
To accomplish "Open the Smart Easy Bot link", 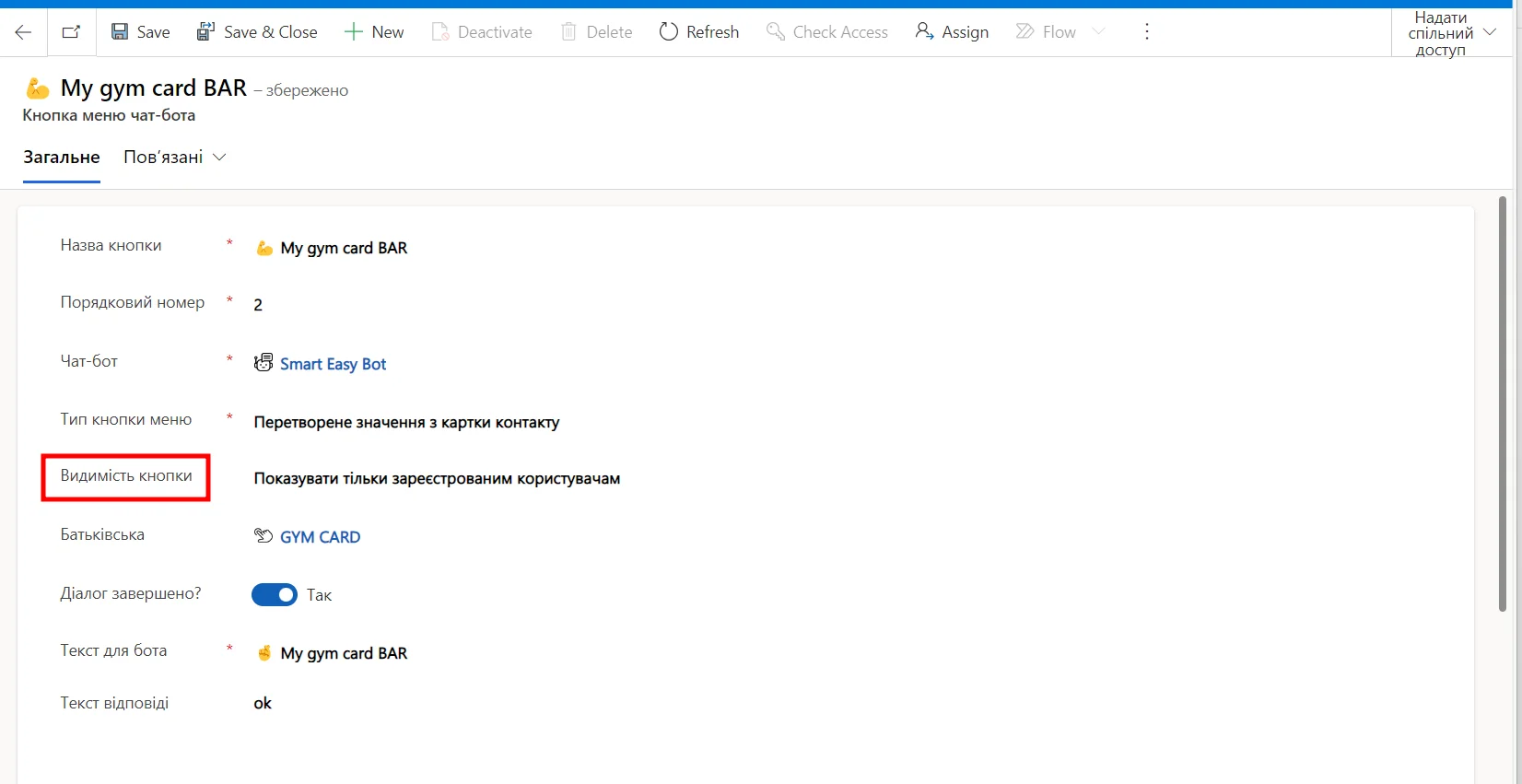I will coord(333,364).
